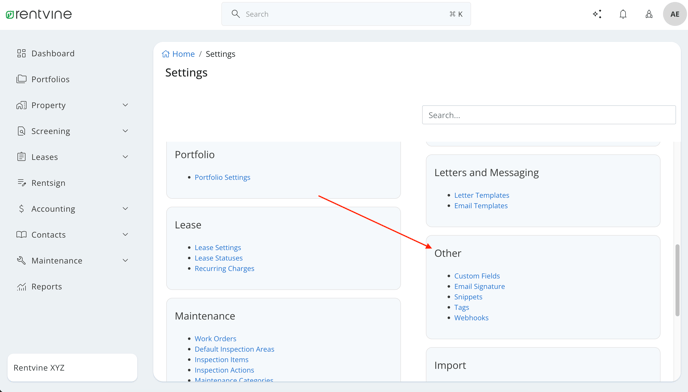Click the notification bell icon
This screenshot has height=392, width=688.
coord(623,14)
